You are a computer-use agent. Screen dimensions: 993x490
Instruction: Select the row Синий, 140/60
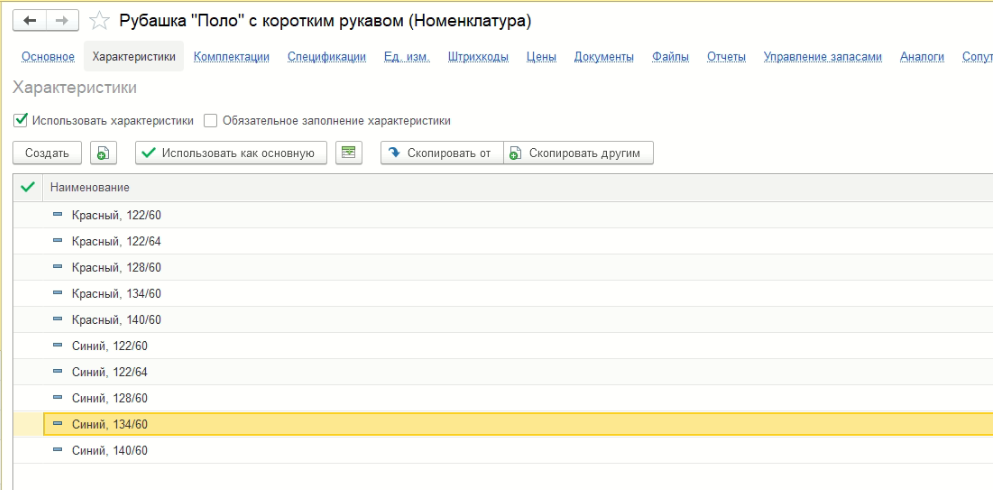pyautogui.click(x=503, y=450)
